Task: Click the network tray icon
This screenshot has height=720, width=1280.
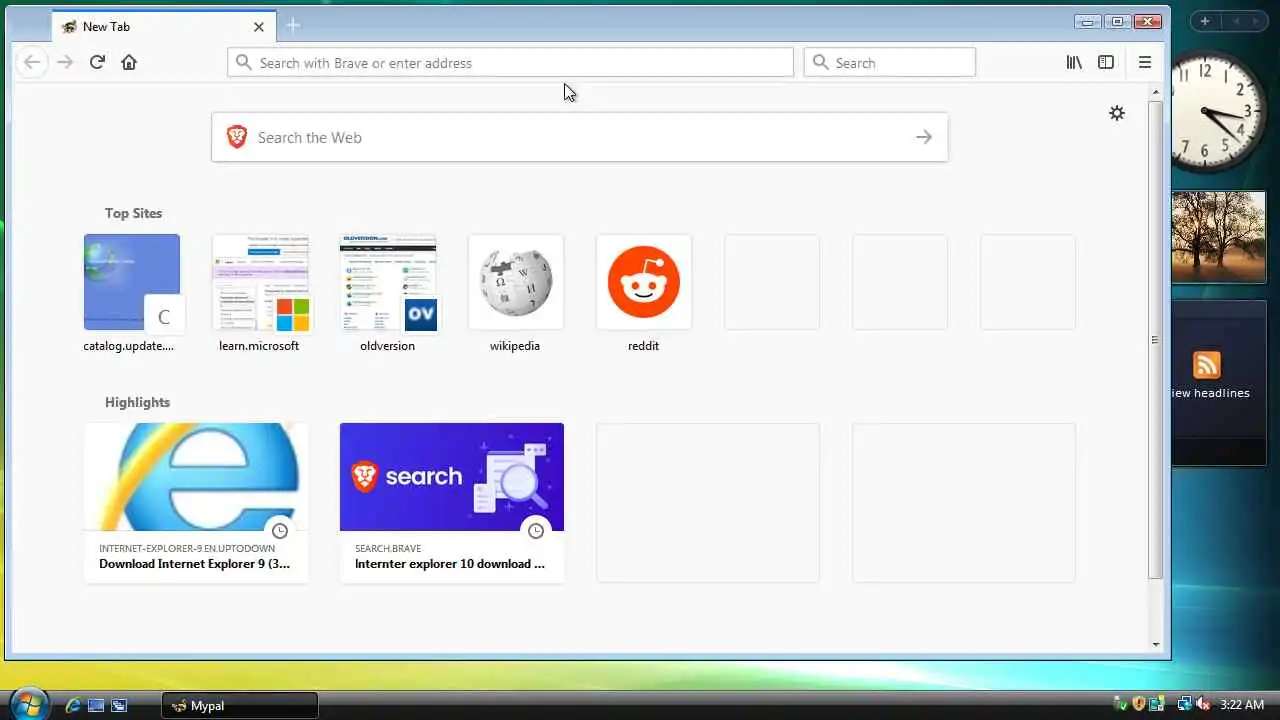Action: click(x=1184, y=705)
